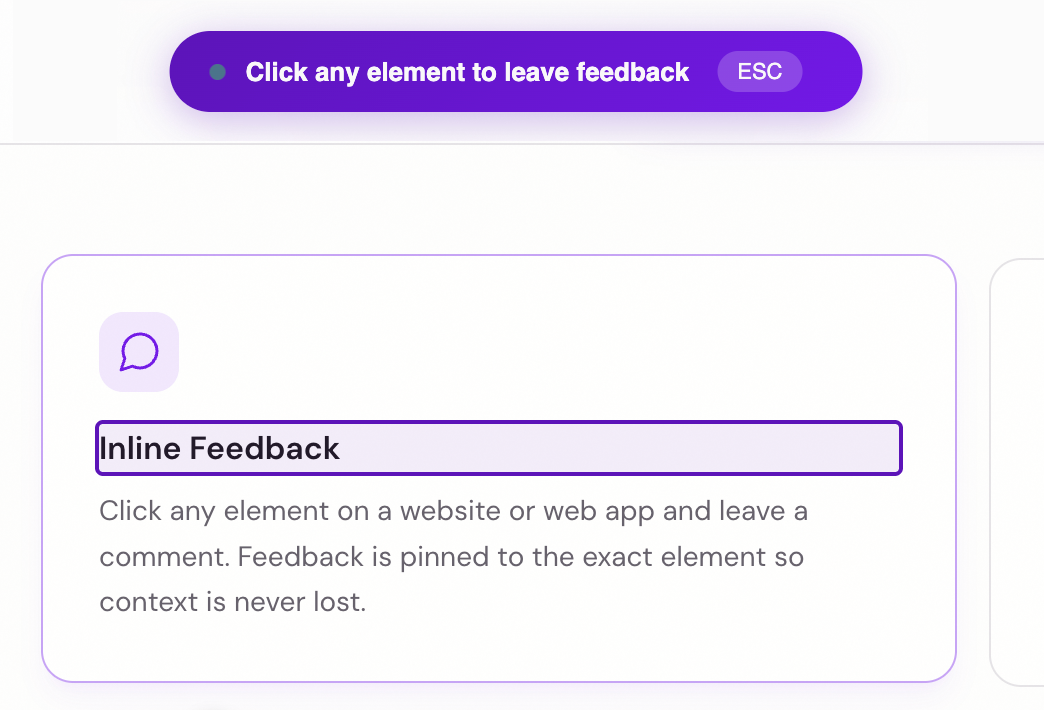Click the empty highlighted area right of the heading
The image size is (1044, 710).
click(x=620, y=448)
